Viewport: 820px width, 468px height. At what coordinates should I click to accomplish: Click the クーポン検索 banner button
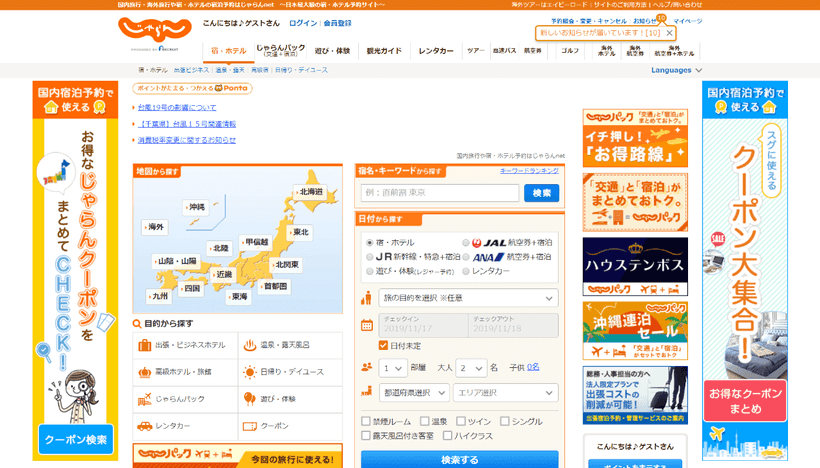tap(76, 440)
